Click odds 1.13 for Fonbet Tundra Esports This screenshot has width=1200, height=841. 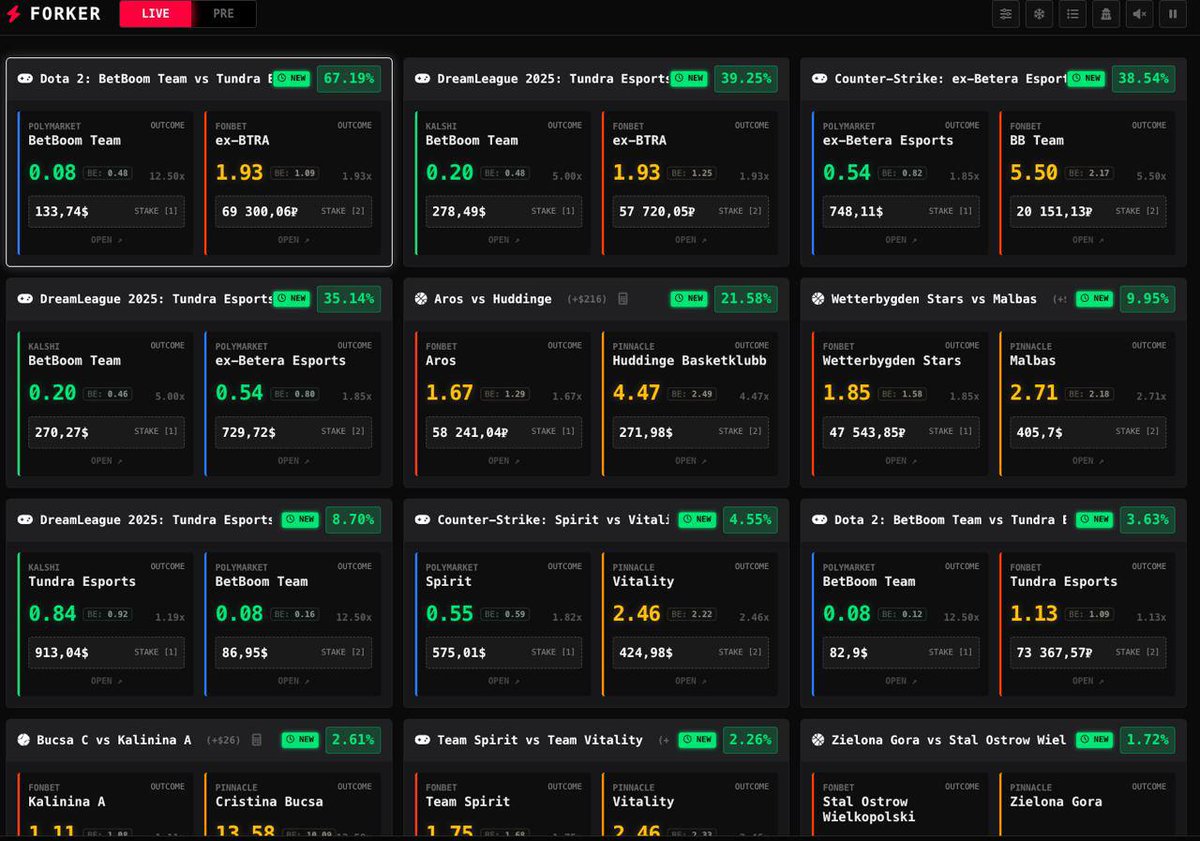[1034, 613]
